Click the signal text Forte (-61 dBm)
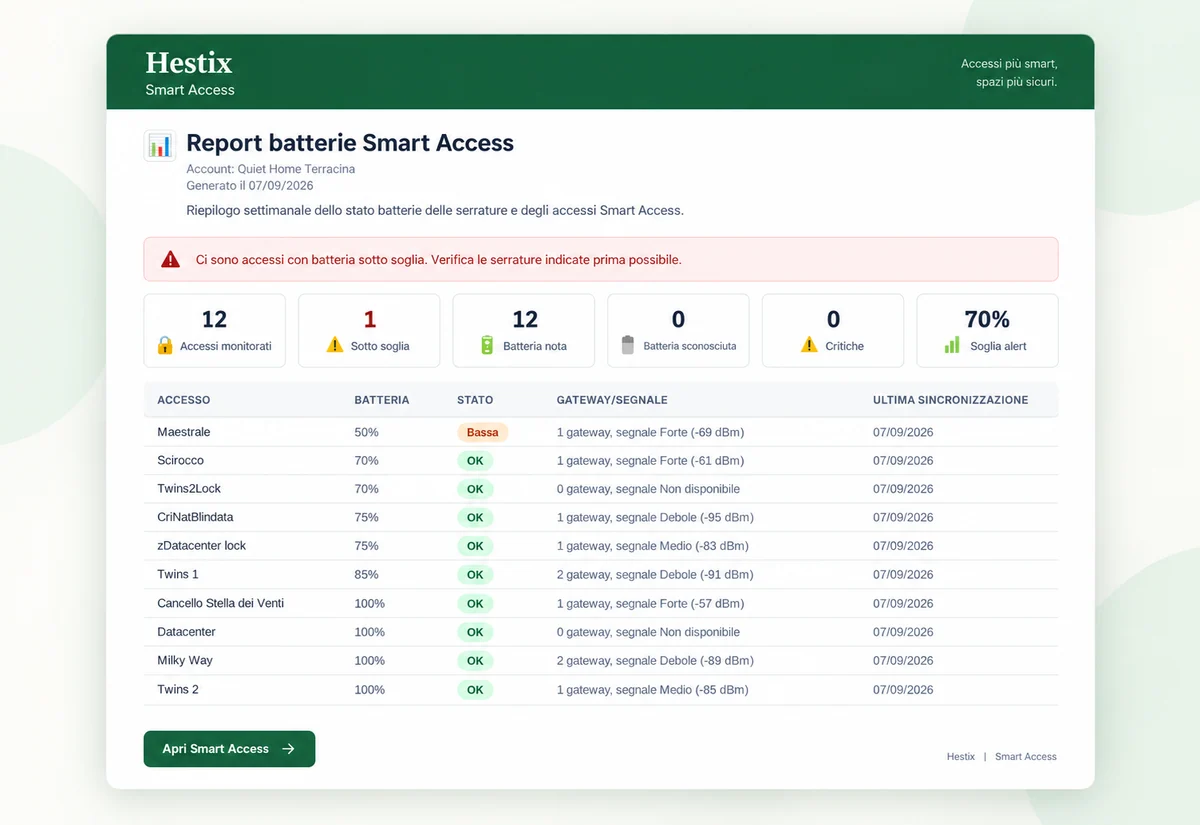The image size is (1200, 825). coord(702,461)
